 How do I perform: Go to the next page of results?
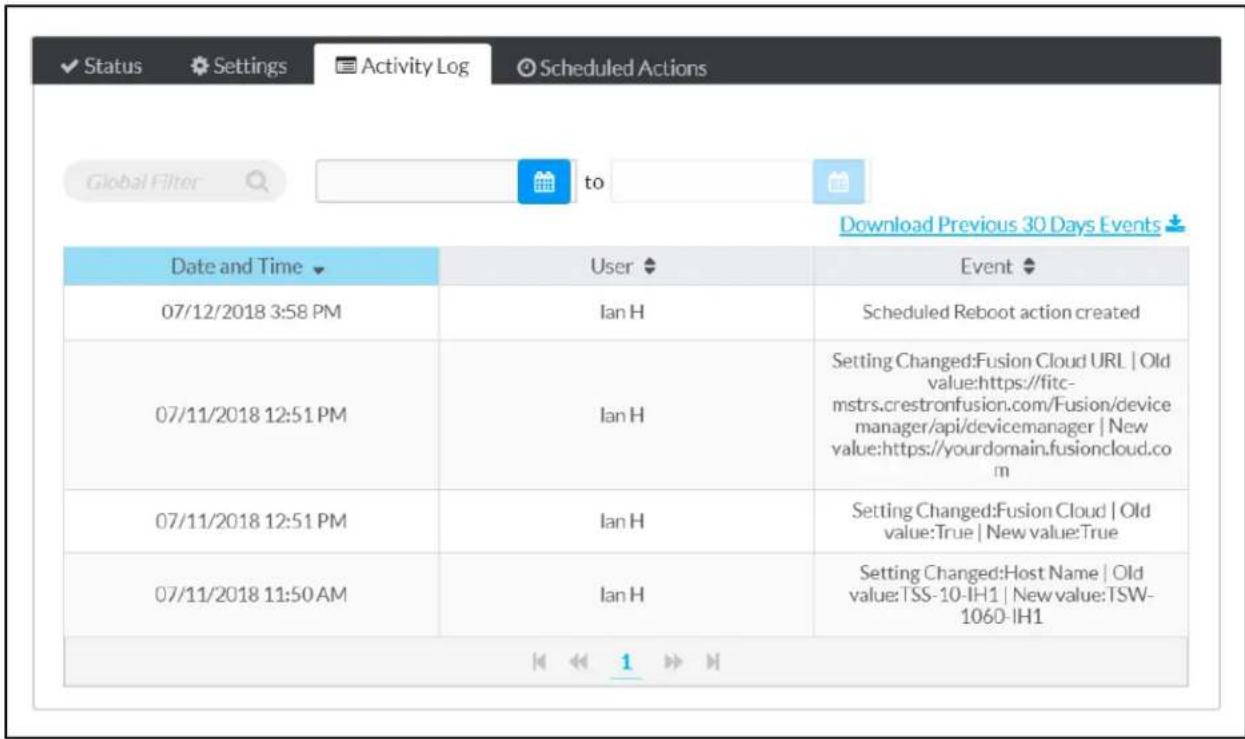pyautogui.click(x=673, y=662)
